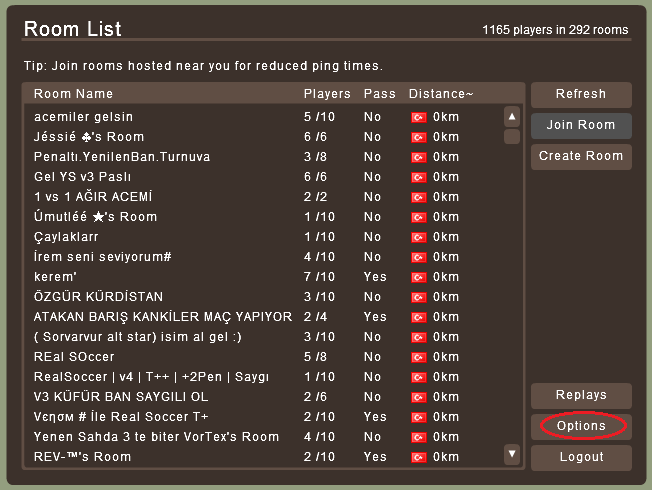652x490 pixels.
Task: Click the flag icon for Jéssié's Room
Action: pyautogui.click(x=419, y=137)
